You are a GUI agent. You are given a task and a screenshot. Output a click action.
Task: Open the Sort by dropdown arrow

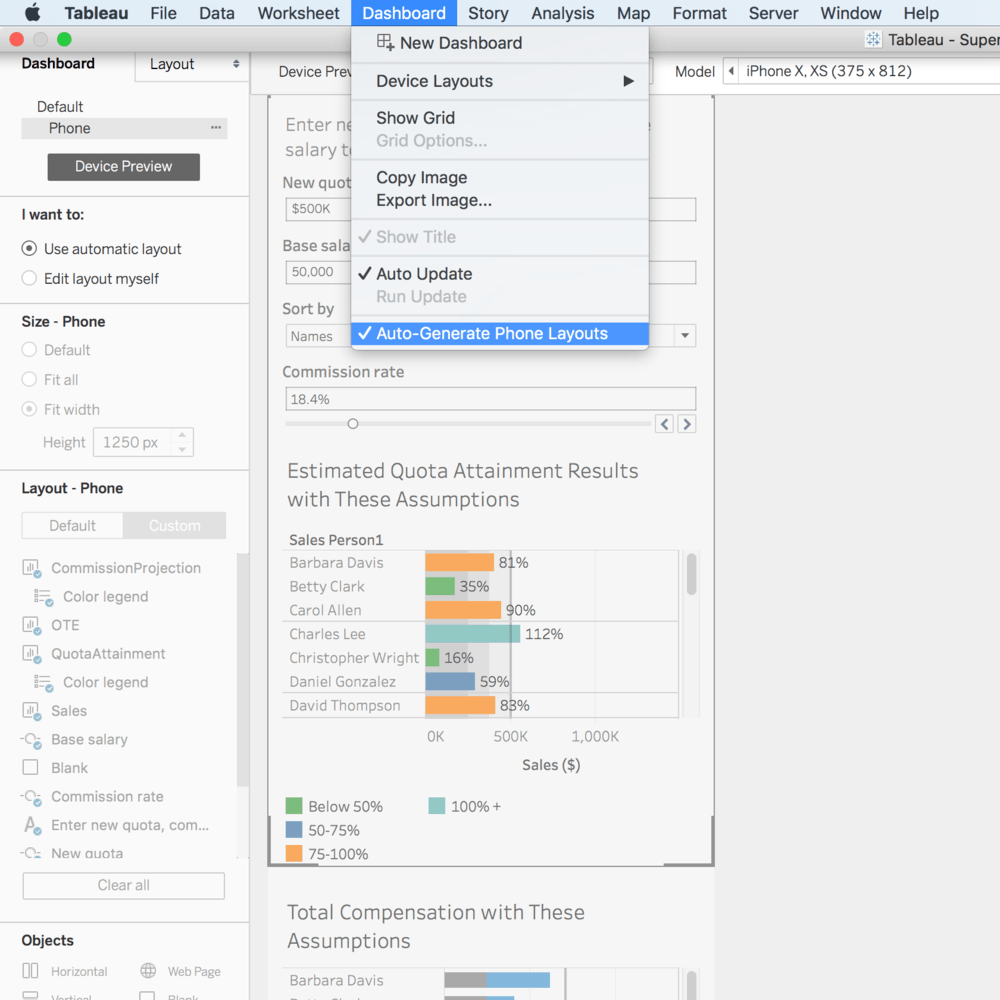[685, 336]
